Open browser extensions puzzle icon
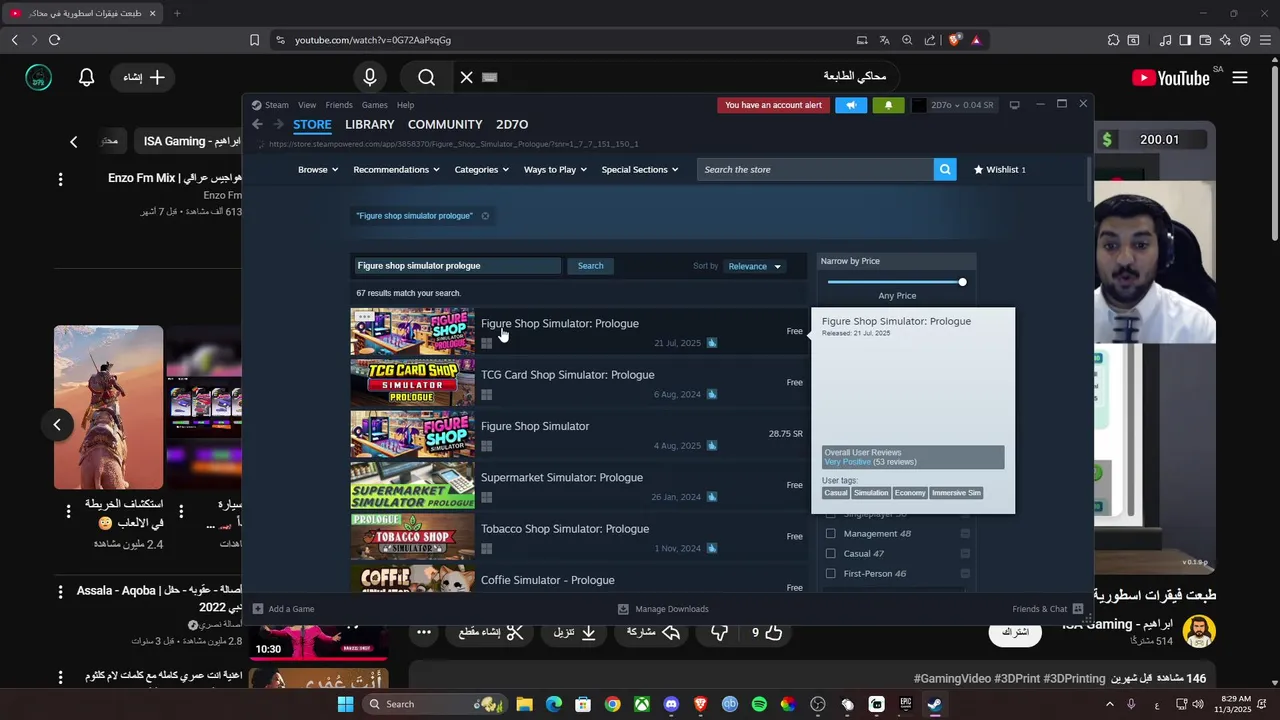Viewport: 1280px width, 720px height. 1113,40
